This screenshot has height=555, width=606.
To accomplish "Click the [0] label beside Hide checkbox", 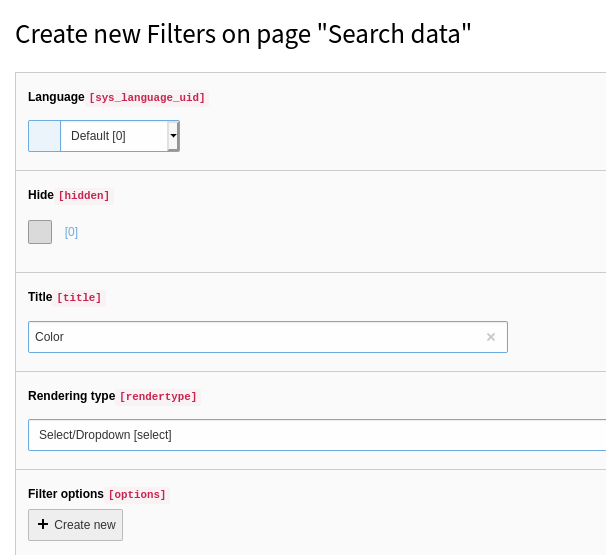I will [71, 232].
